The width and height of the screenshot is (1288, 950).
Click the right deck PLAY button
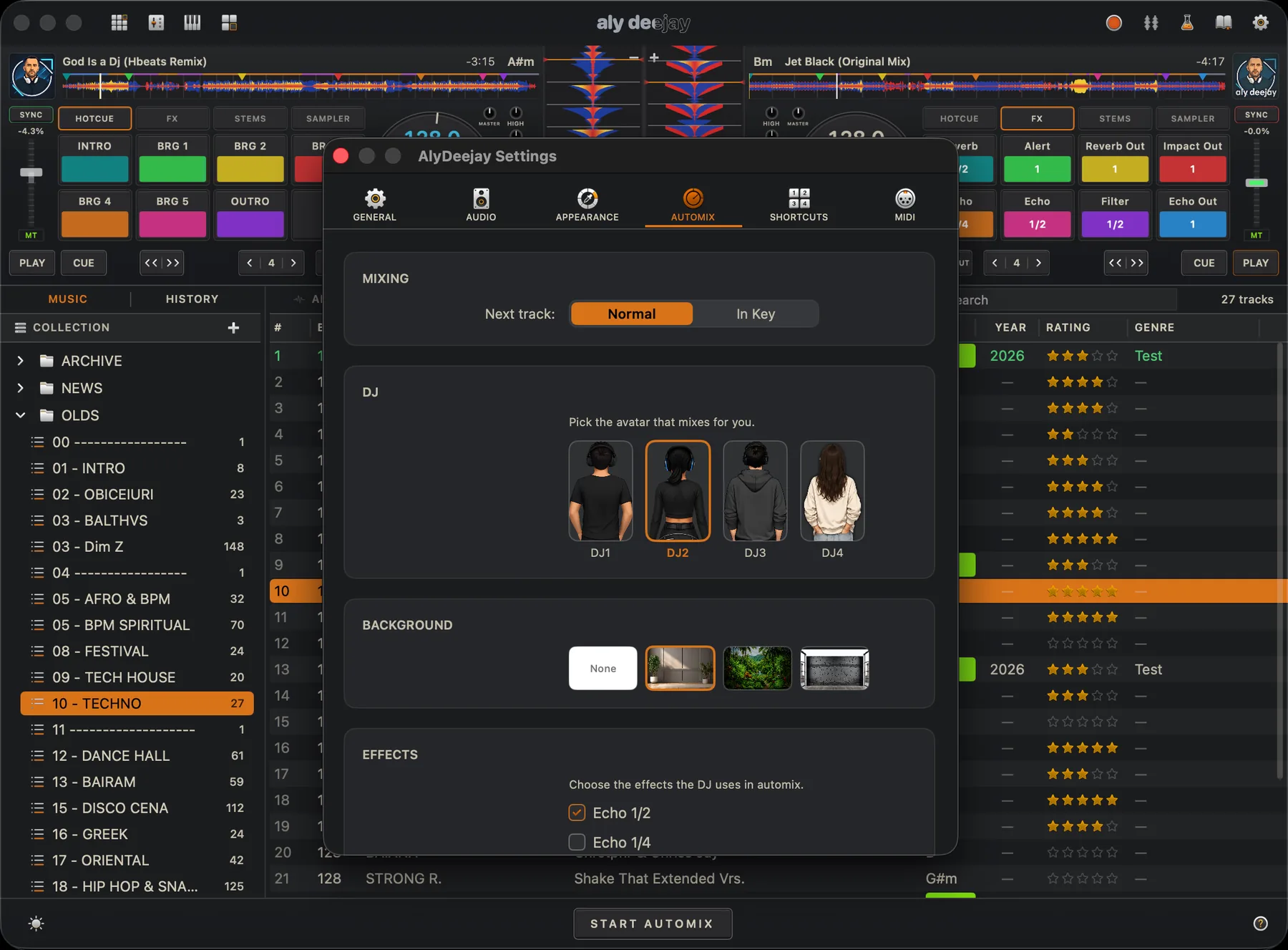pos(1256,263)
